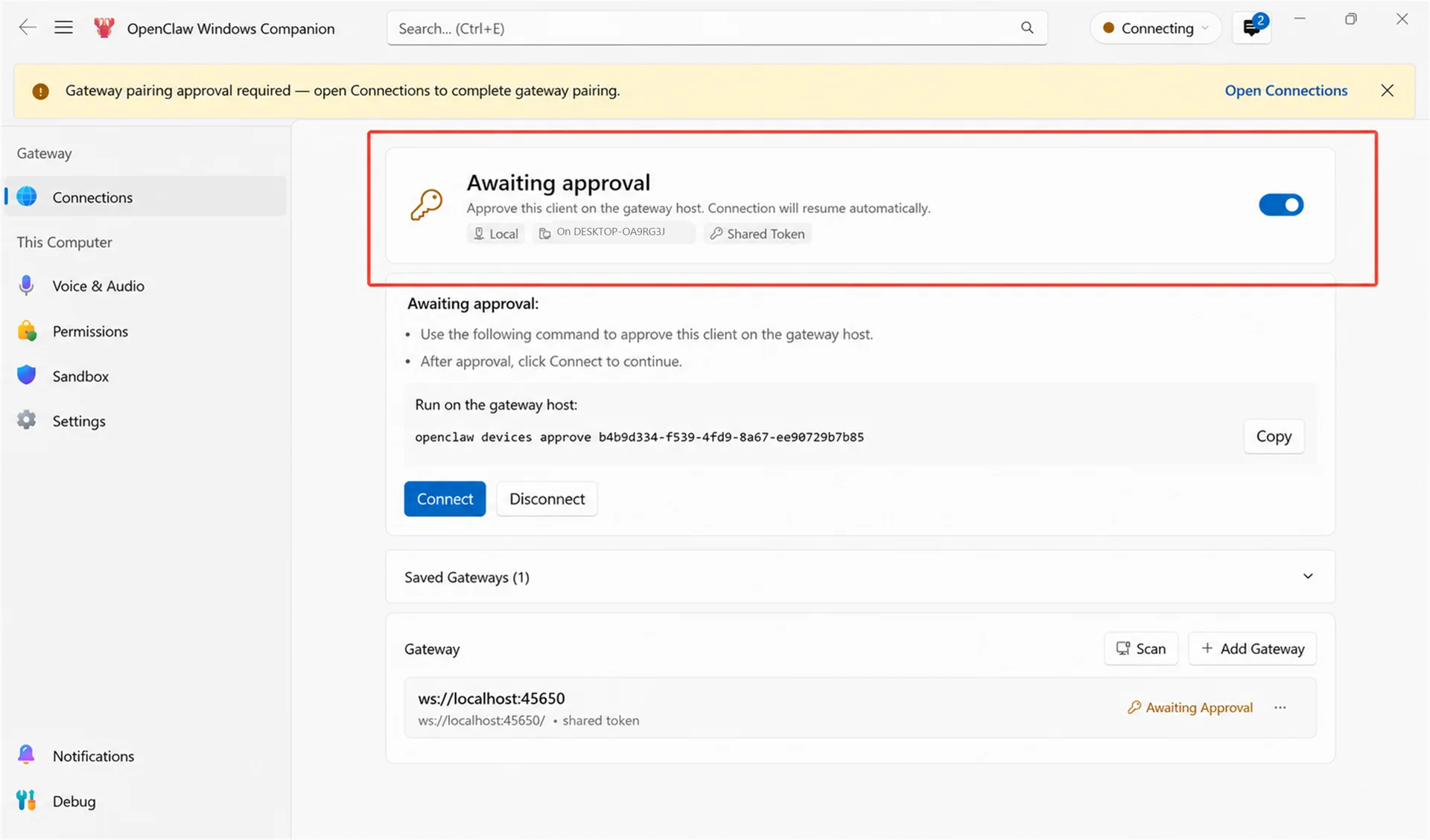Image resolution: width=1430 pixels, height=840 pixels.
Task: Open the Connections page
Action: pyautogui.click(x=145, y=197)
